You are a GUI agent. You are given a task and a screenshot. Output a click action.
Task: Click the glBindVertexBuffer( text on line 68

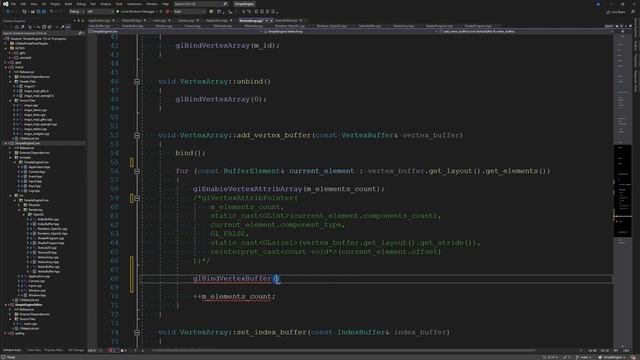[x=236, y=279]
